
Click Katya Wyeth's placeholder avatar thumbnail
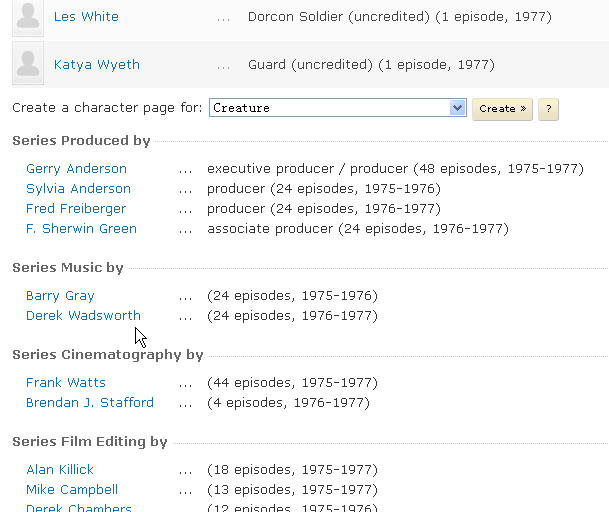(28, 63)
